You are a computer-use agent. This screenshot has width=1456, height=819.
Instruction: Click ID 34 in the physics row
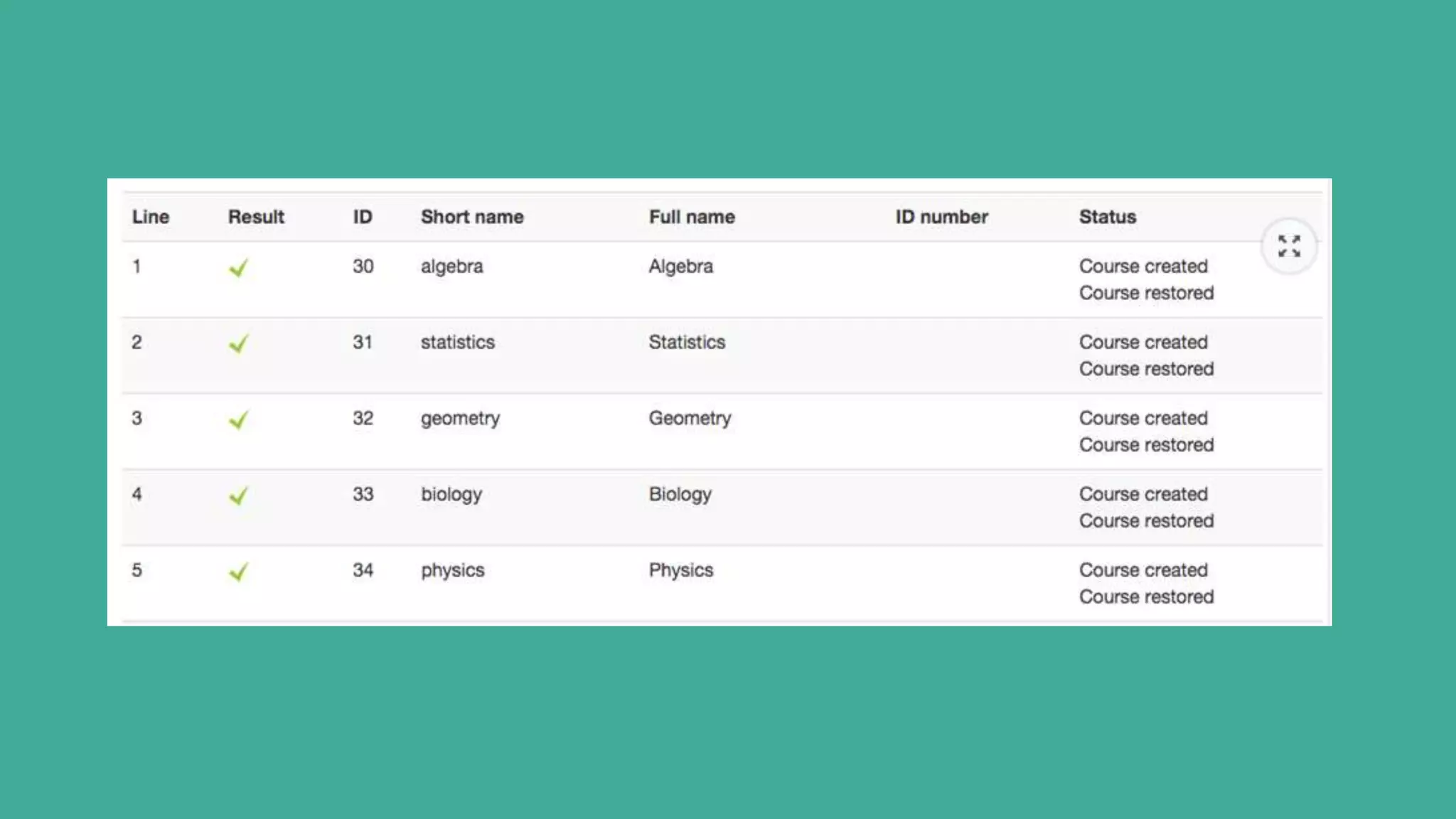(363, 570)
